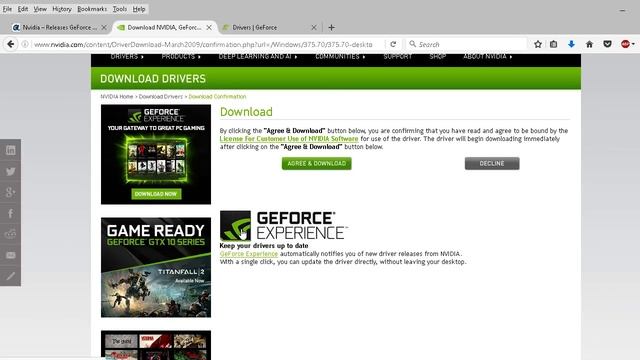Open a new tab with plus icon
This screenshot has width=640, height=360.
click(331, 27)
